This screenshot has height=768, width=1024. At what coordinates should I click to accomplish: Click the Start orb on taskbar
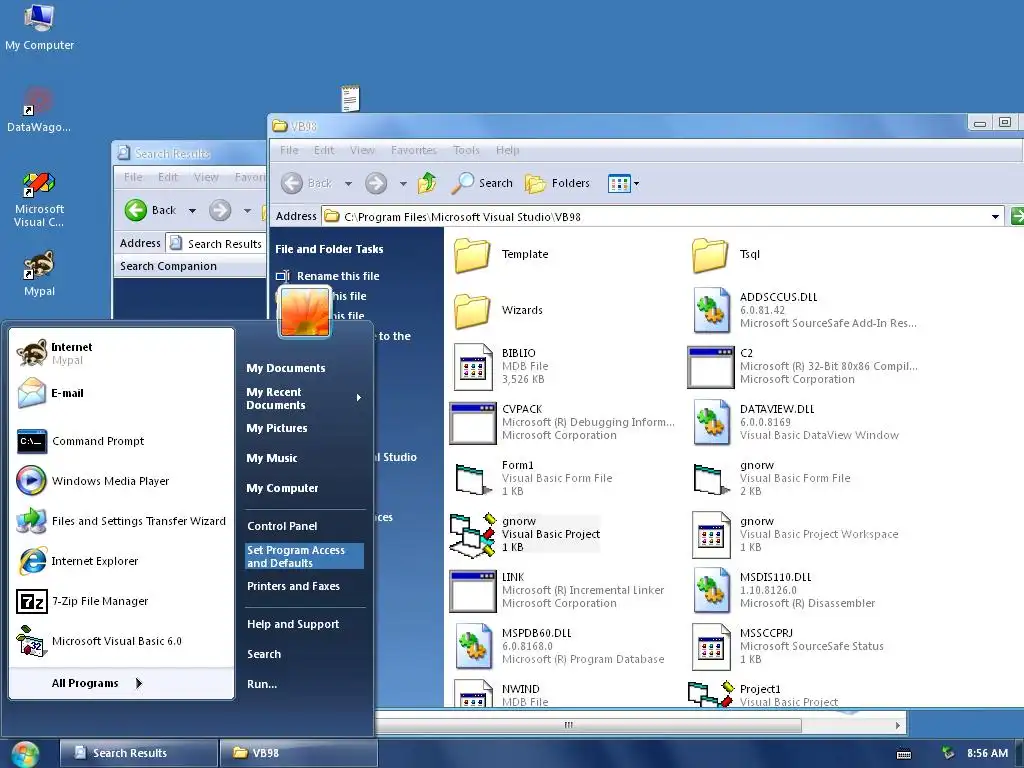click(25, 754)
